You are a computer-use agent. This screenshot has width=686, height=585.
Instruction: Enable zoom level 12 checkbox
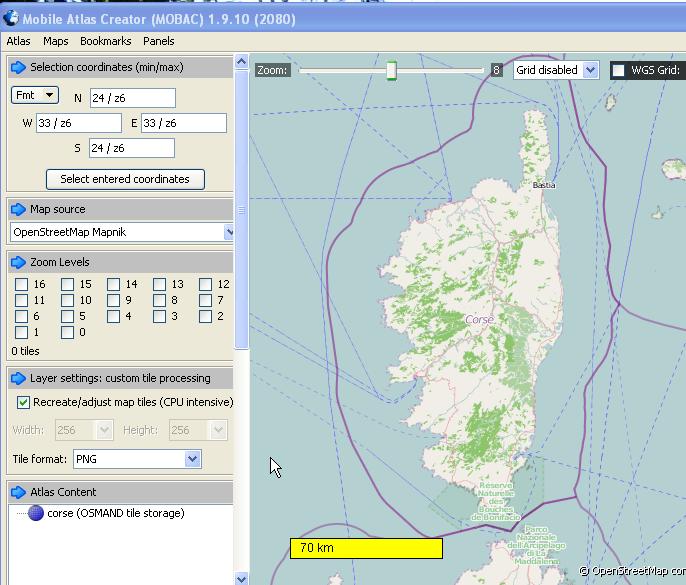click(205, 284)
